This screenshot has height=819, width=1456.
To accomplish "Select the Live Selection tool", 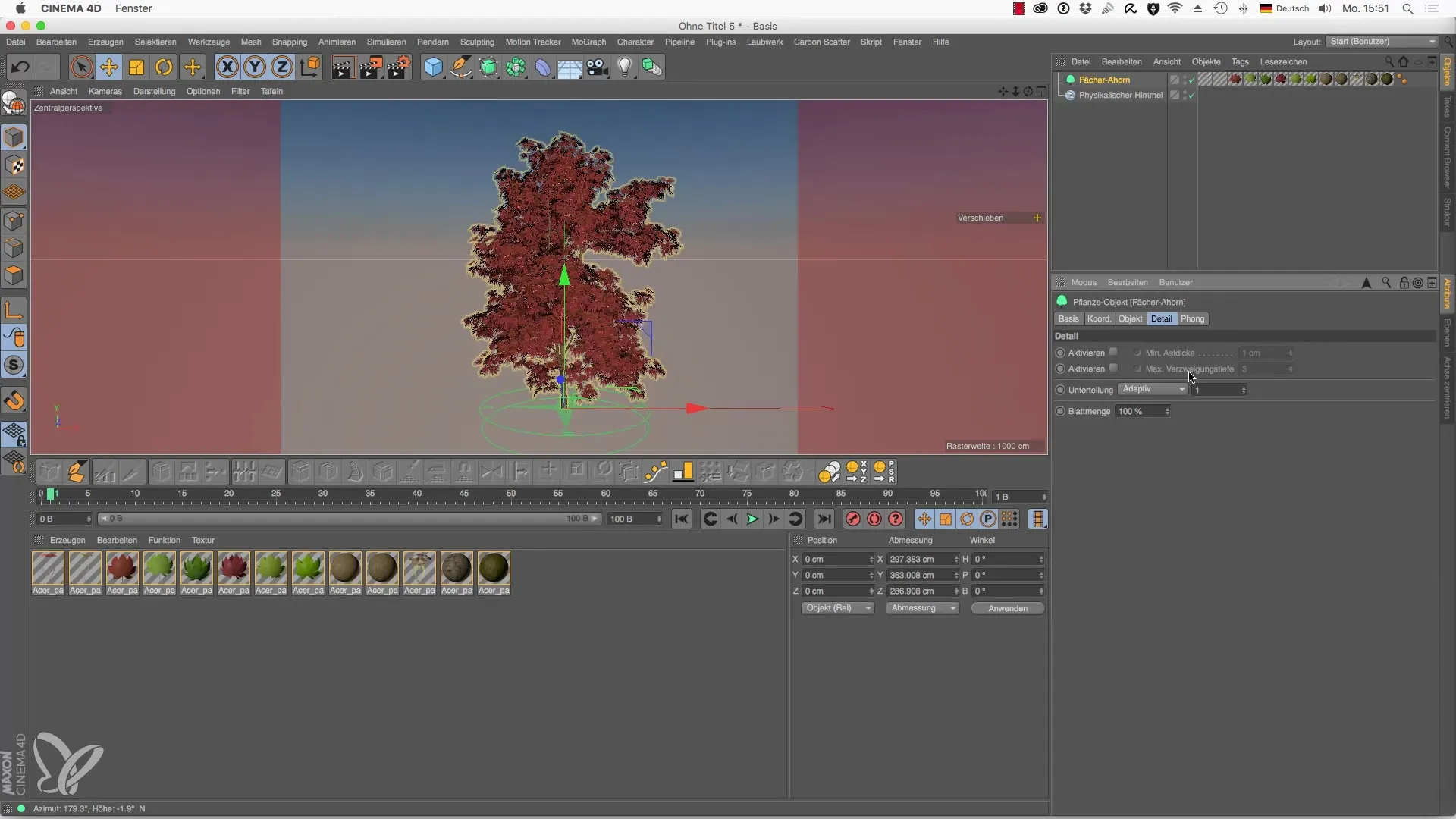I will [x=81, y=67].
